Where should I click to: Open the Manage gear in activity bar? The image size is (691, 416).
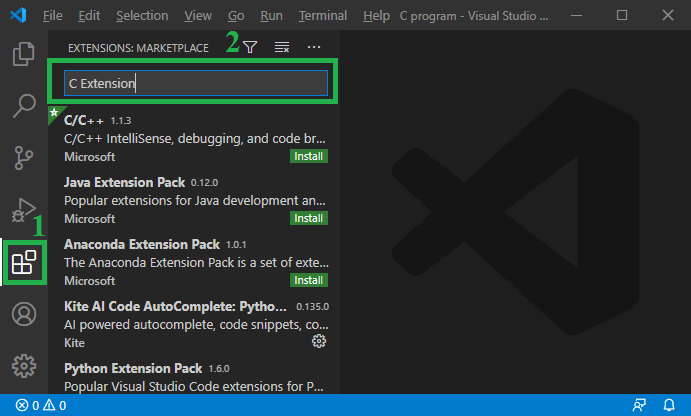24,366
